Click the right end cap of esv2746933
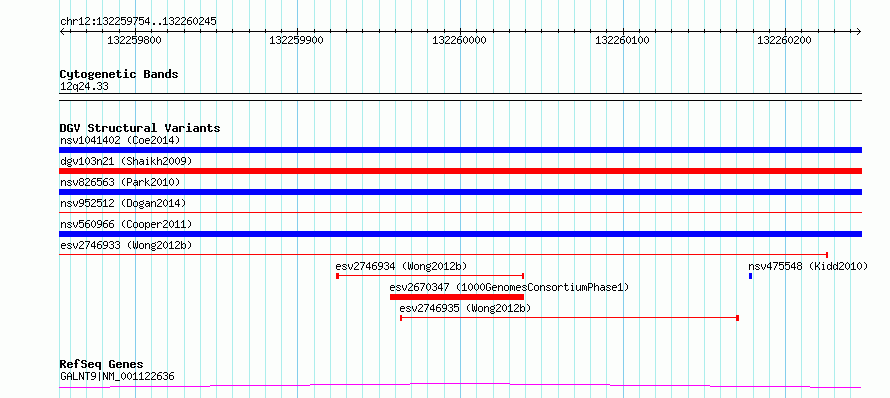Screen dimensions: 890x398 pyautogui.click(x=827, y=254)
